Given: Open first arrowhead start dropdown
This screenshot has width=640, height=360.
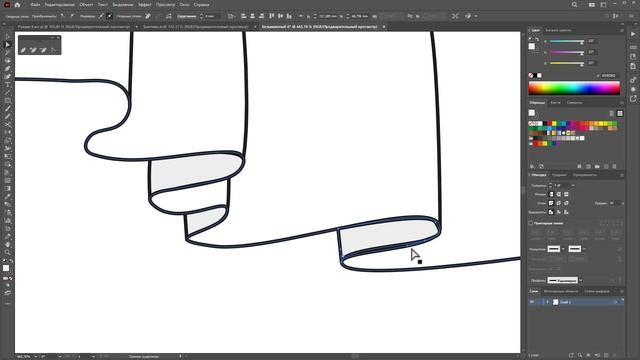Looking at the screenshot, I should 563,249.
